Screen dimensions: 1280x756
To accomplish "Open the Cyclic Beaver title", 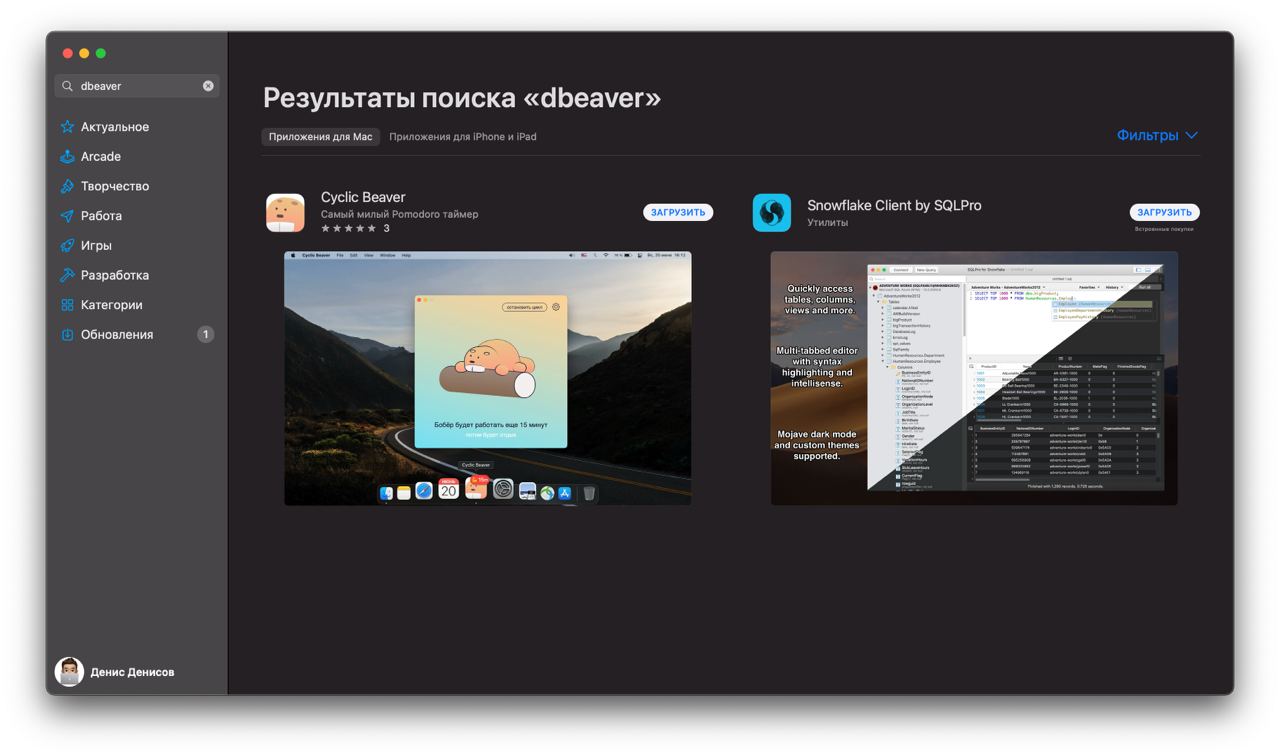I will (x=363, y=197).
